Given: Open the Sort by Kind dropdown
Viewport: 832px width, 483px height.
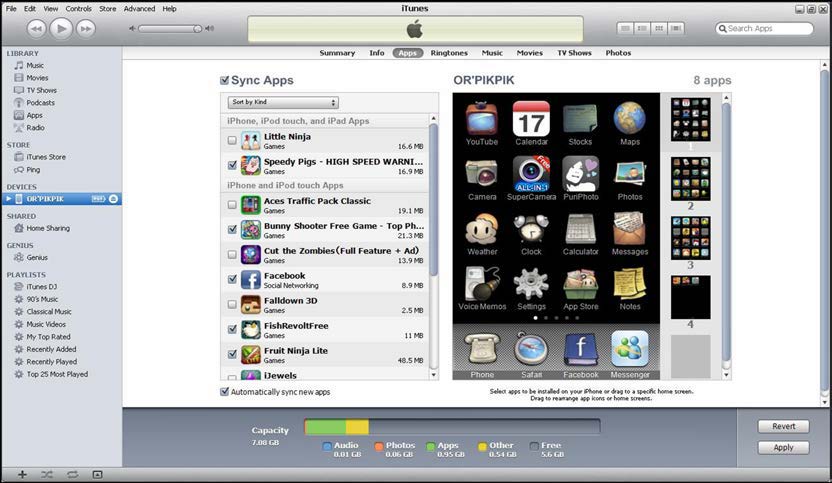Looking at the screenshot, I should point(283,102).
